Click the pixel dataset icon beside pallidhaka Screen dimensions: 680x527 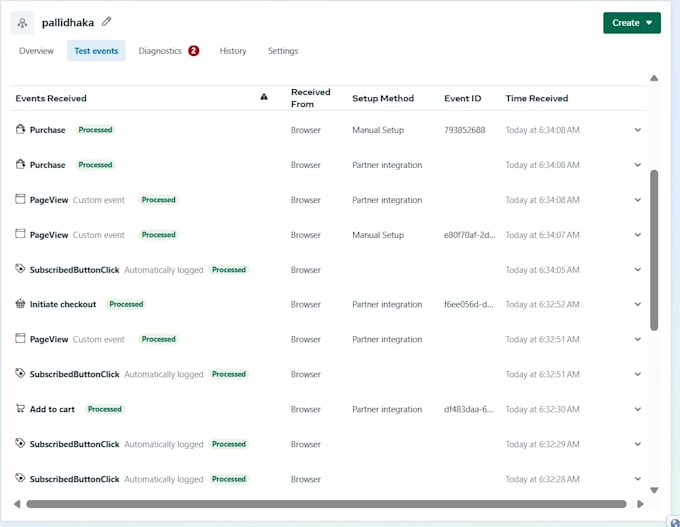22,23
